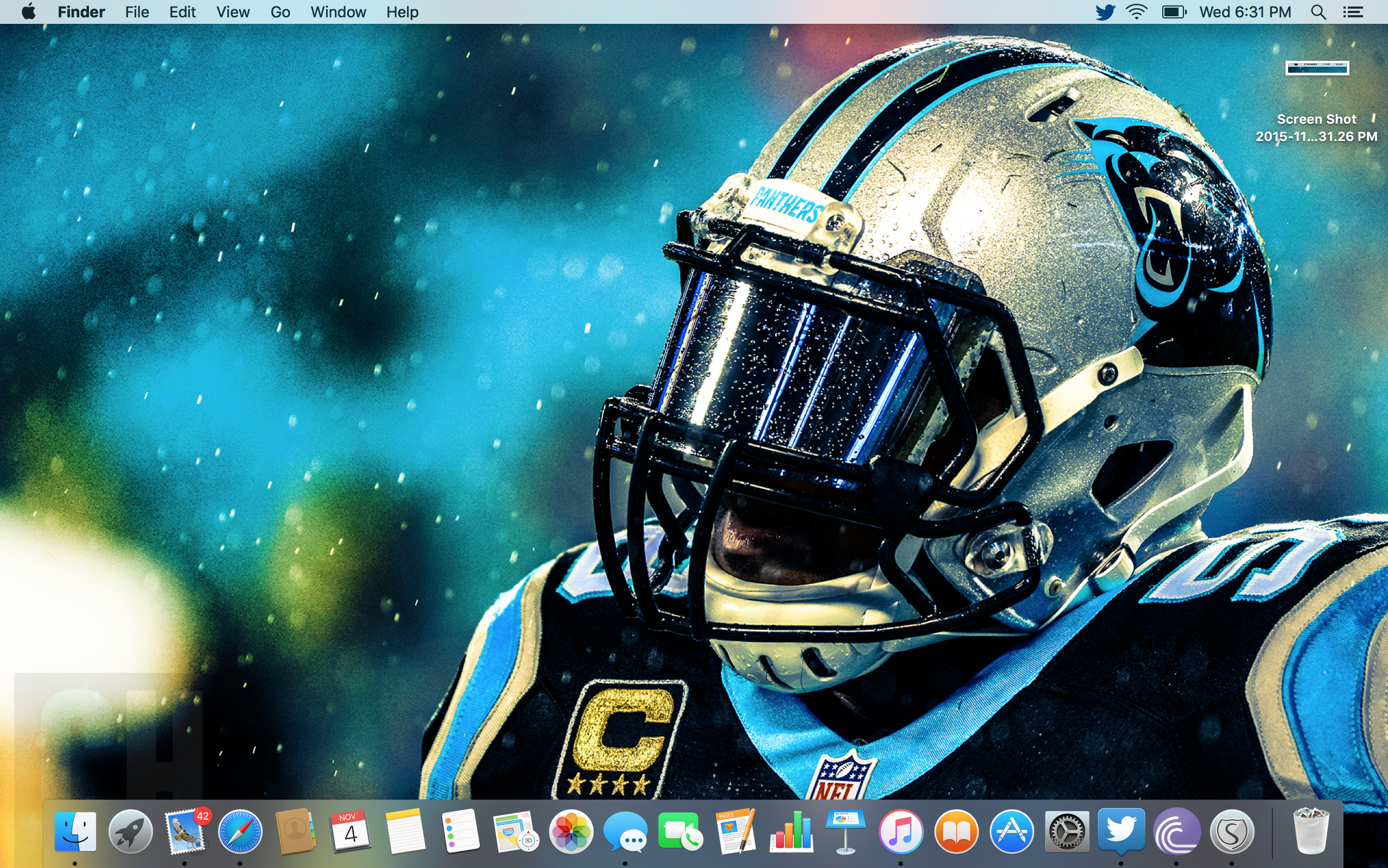Open iBooks orange book icon
Screen dimensions: 1388x868
coord(956,831)
